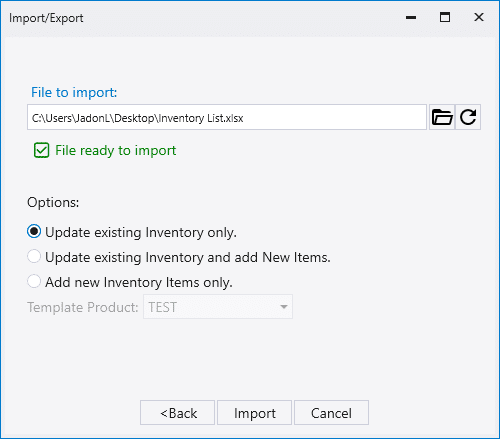Go back with the <Back button
The height and width of the screenshot is (439, 500).
coord(177,413)
